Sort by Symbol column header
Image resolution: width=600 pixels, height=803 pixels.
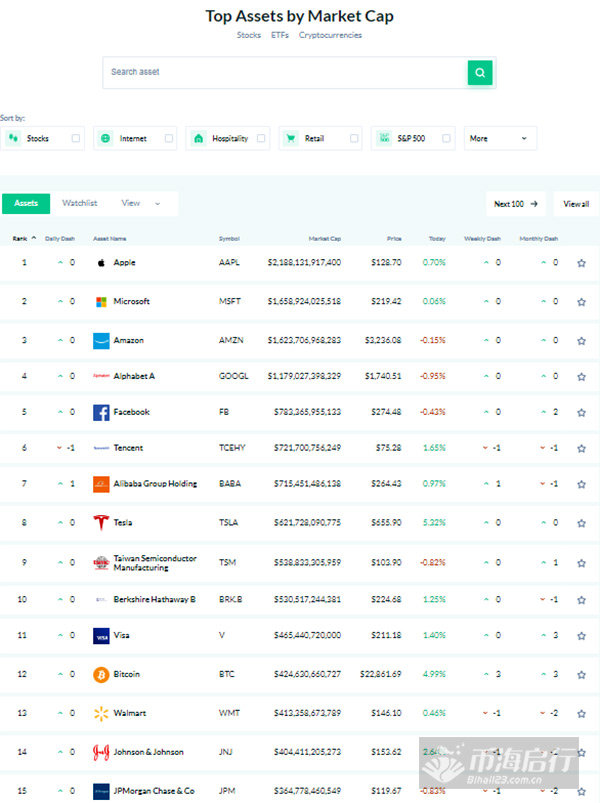(x=229, y=239)
